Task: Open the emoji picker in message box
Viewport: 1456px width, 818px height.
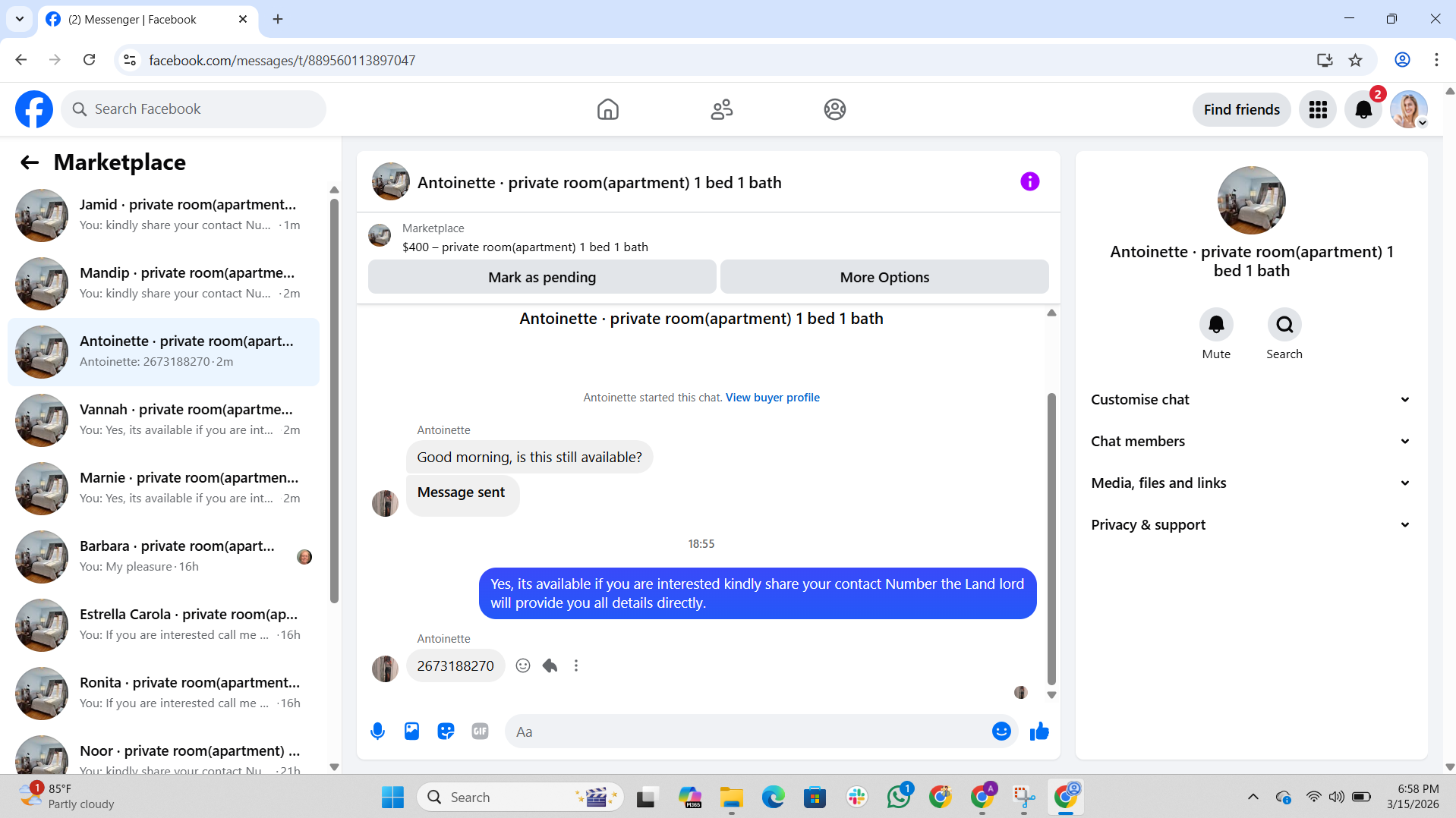Action: coord(1001,731)
